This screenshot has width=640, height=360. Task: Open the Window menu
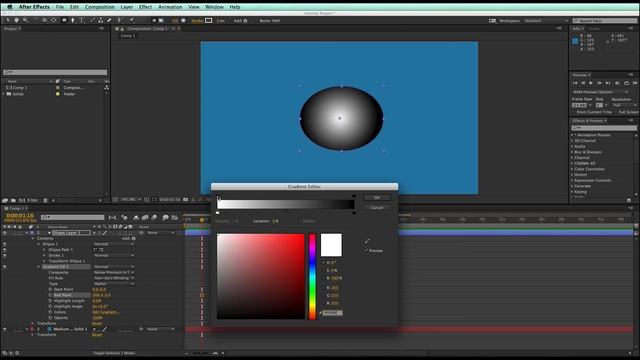coord(214,7)
